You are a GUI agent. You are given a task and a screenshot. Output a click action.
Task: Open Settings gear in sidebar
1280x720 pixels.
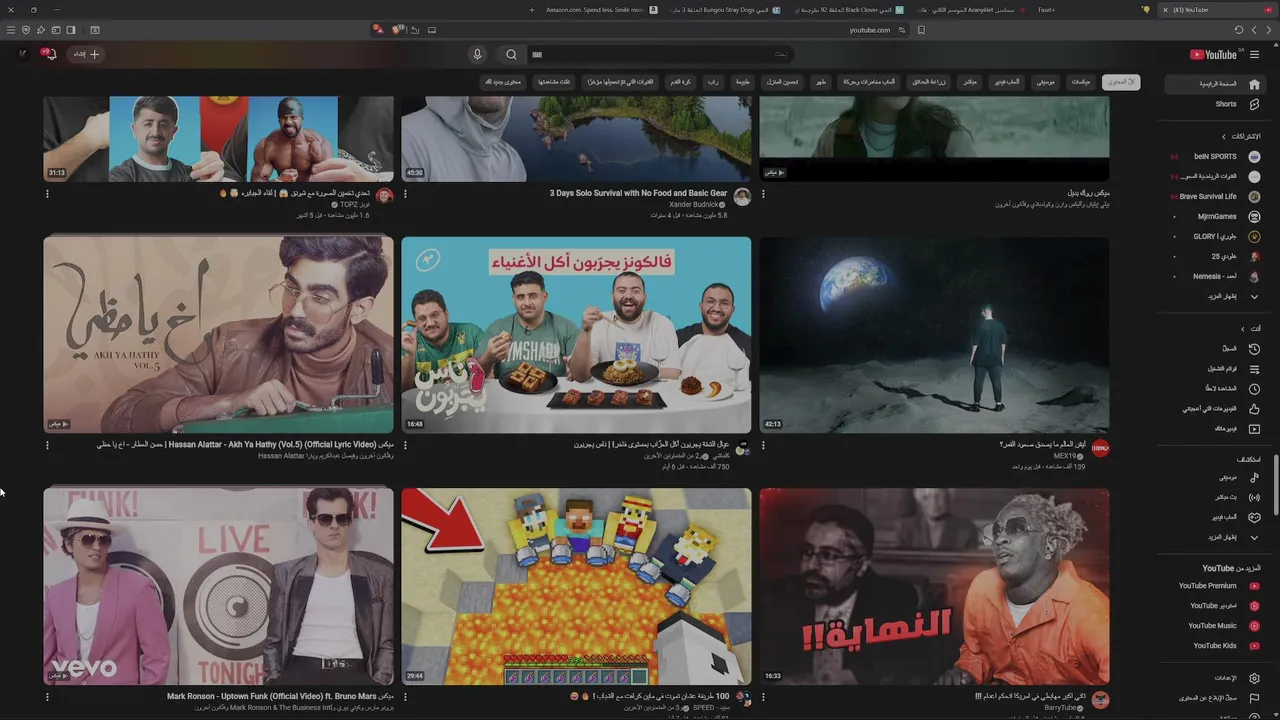(1254, 678)
